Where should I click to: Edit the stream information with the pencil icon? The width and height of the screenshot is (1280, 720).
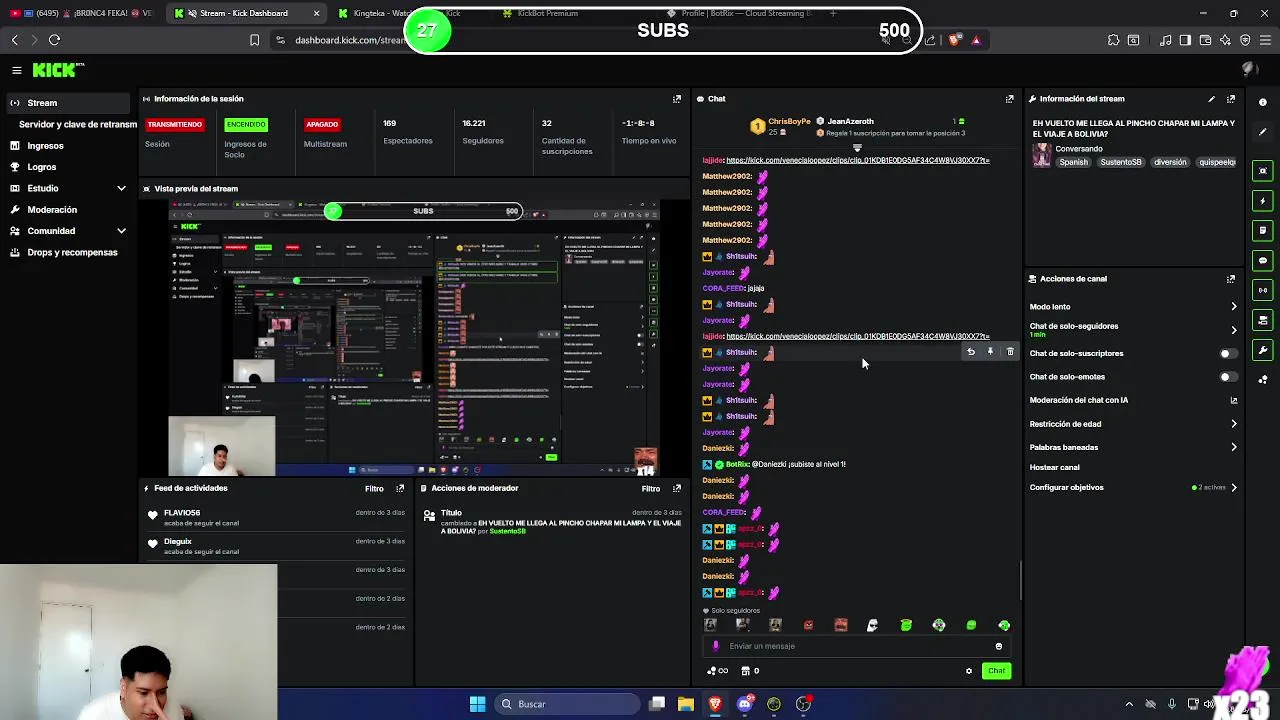(1211, 99)
